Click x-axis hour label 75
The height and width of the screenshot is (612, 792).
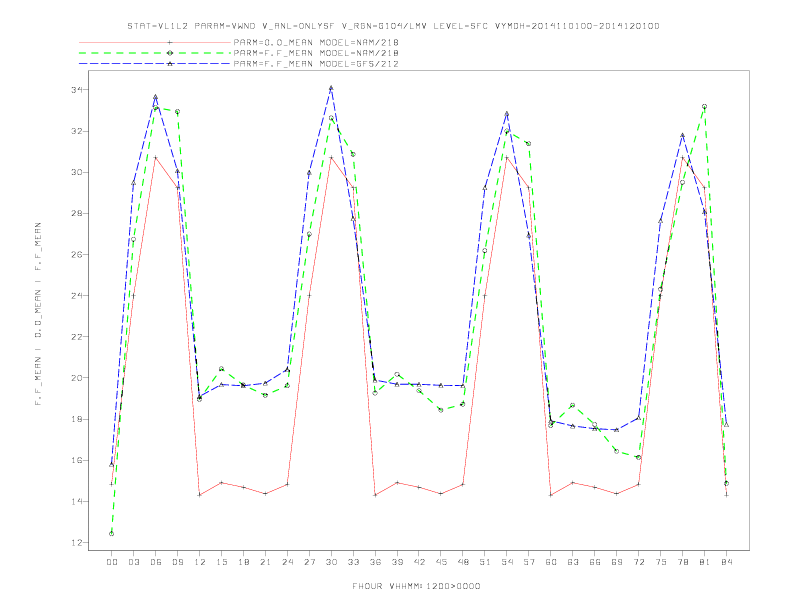click(661, 562)
